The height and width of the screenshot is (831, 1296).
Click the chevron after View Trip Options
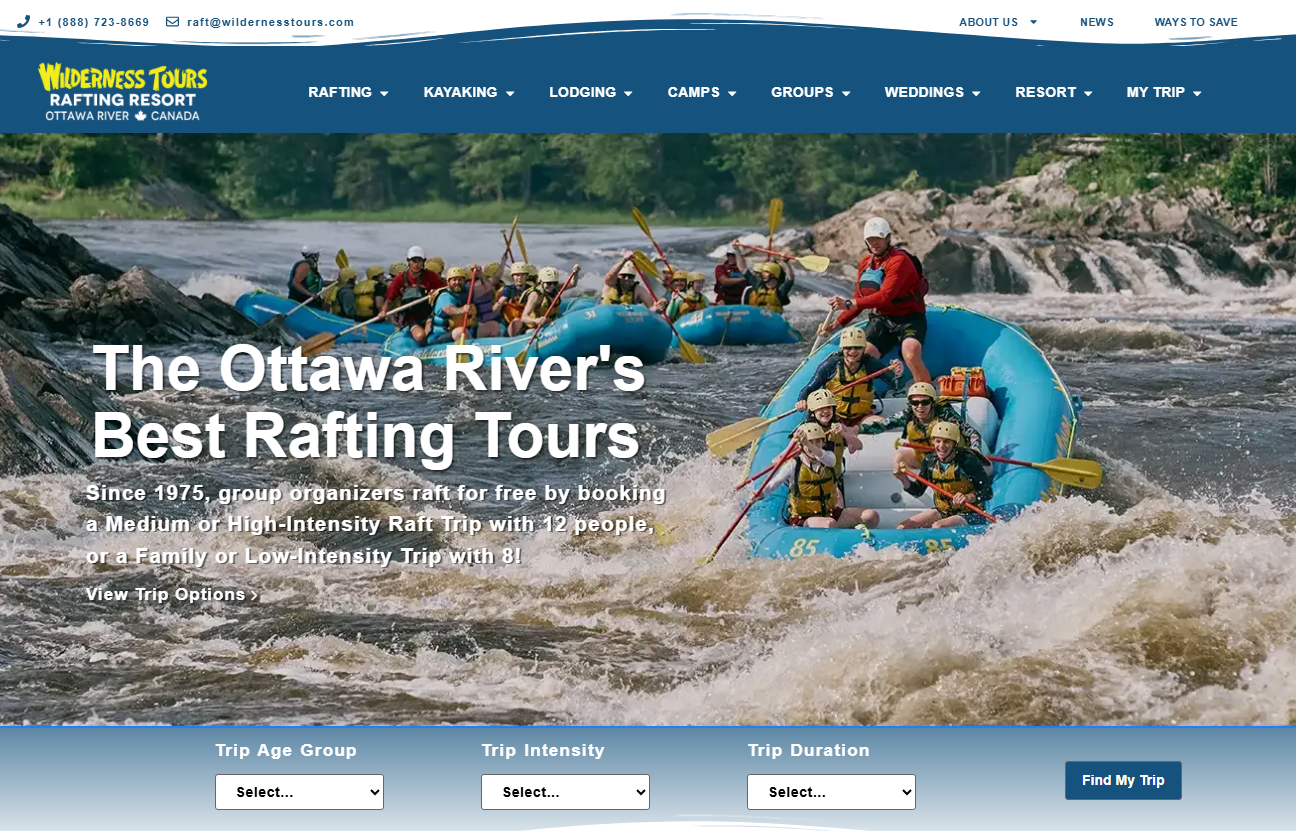click(254, 595)
